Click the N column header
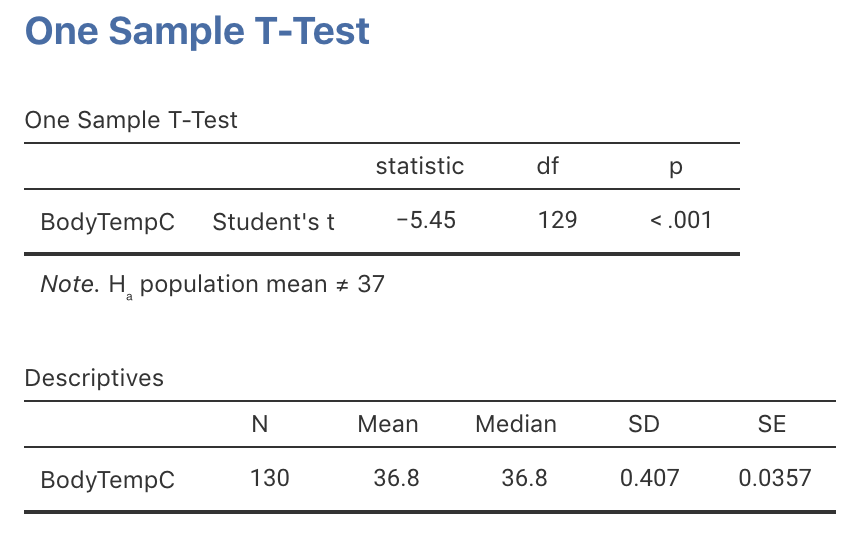The width and height of the screenshot is (860, 540). pyautogui.click(x=260, y=424)
